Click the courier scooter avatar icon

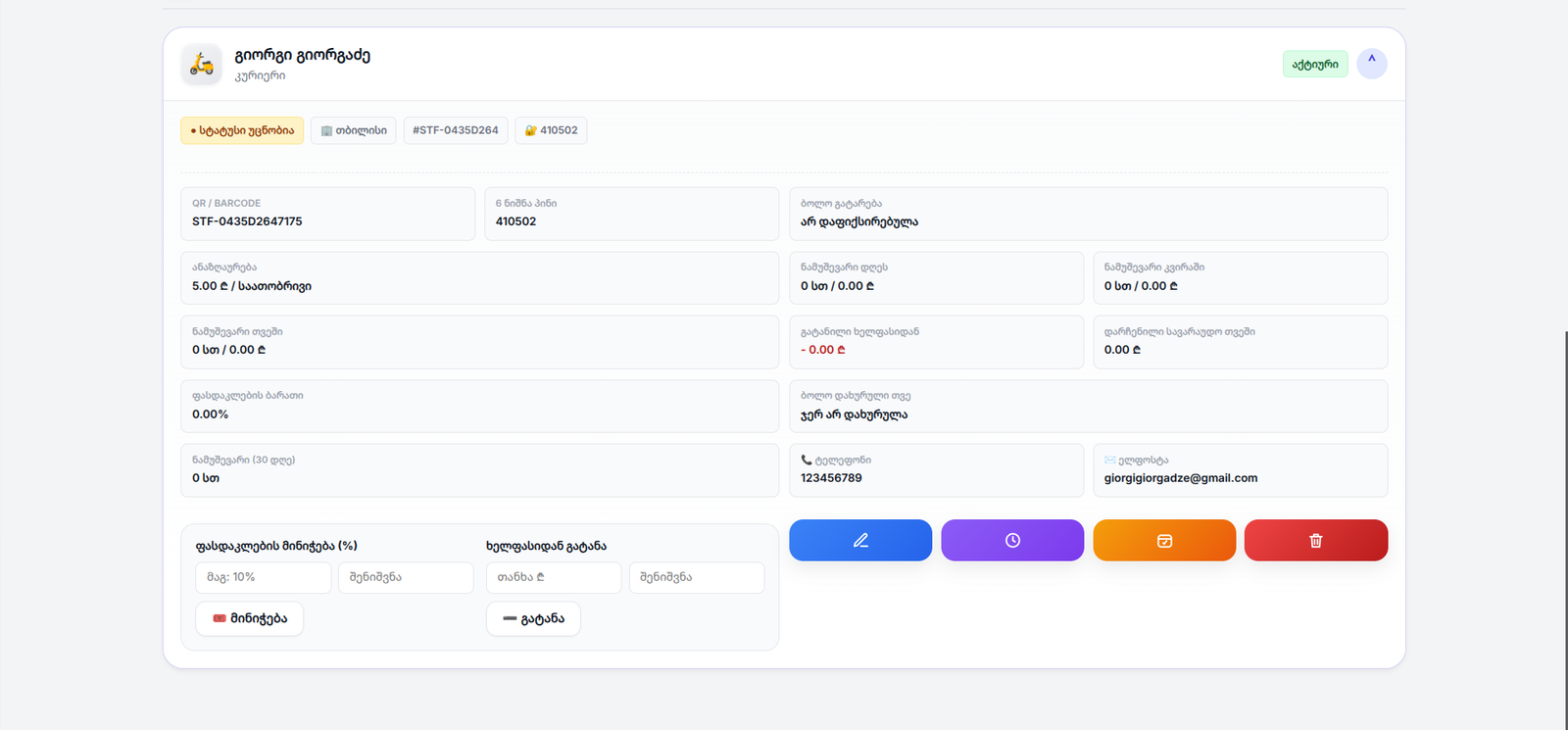(202, 64)
